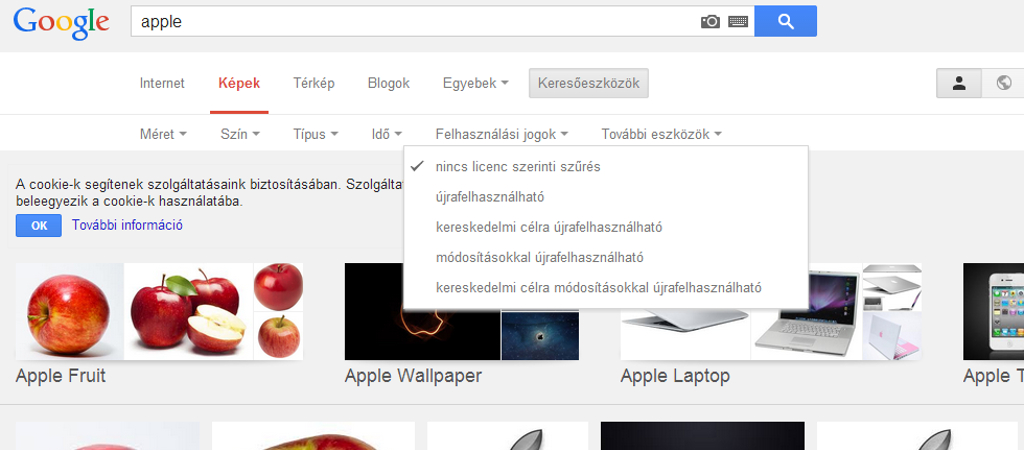
Task: Open the on-screen keyboard icon
Action: [738, 22]
